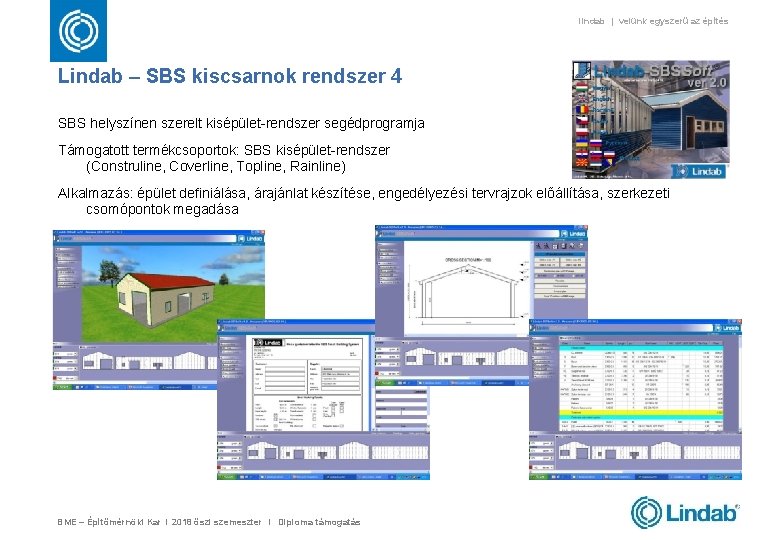Viewport: 780px width, 540px height.
Task: Click footer text 'Diploma támogatás'
Action: click(319, 522)
